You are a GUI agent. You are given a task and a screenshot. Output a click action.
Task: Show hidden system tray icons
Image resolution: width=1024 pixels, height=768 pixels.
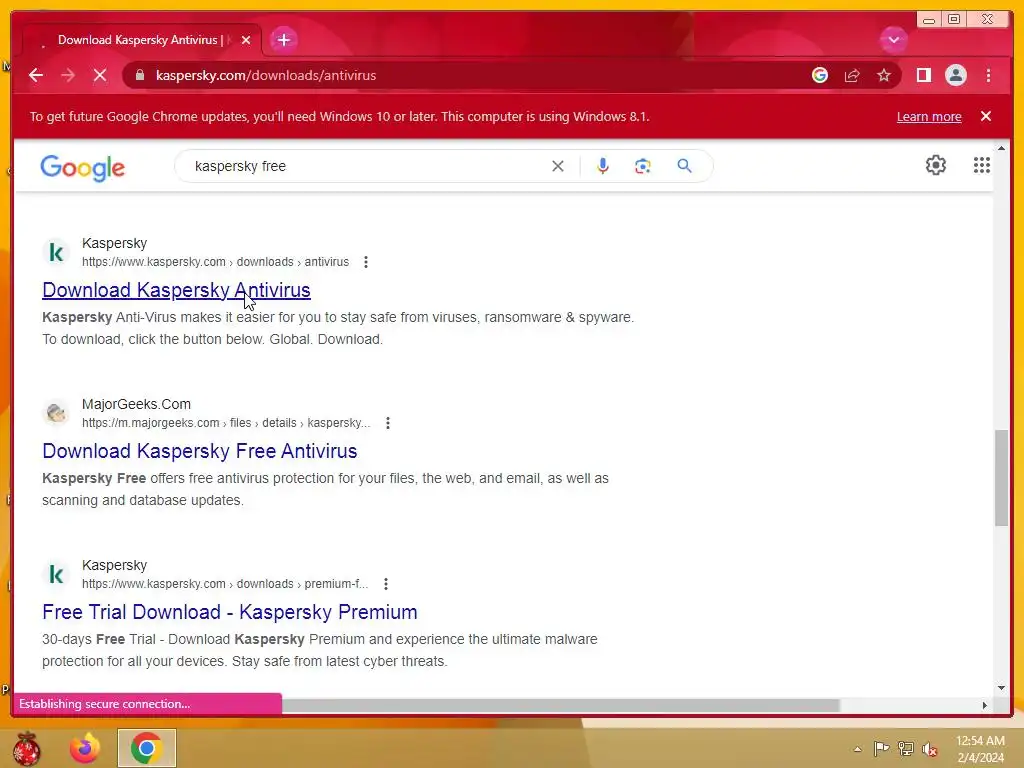[x=857, y=749]
